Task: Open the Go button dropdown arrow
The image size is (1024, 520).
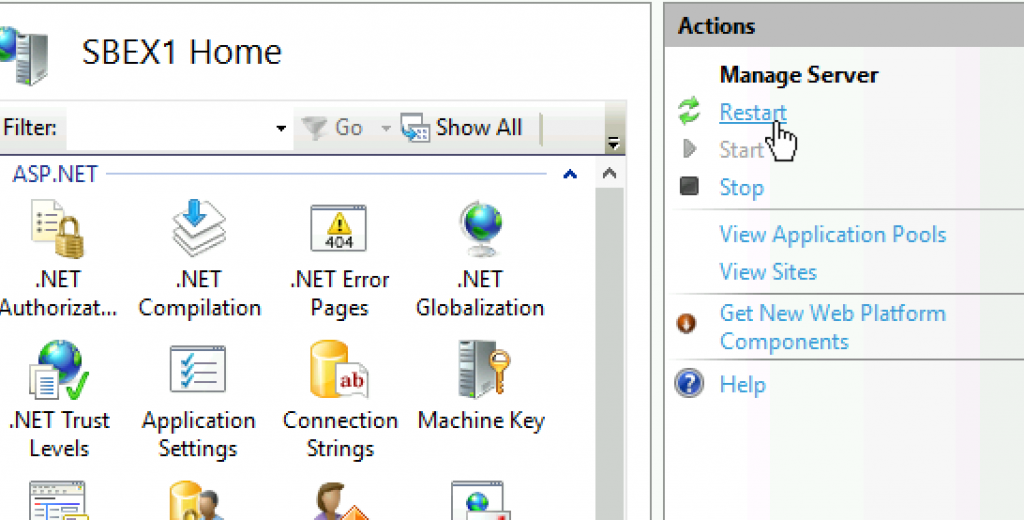Action: [x=386, y=128]
